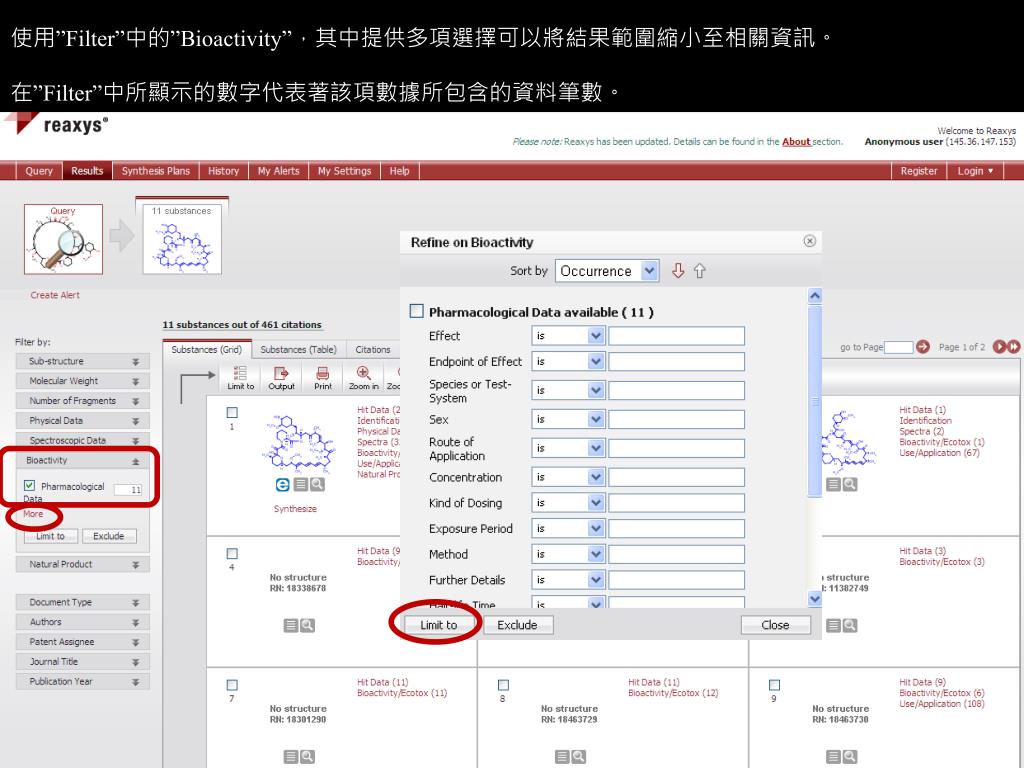
Task: Open details icon for RN 18463730
Action: 833,757
